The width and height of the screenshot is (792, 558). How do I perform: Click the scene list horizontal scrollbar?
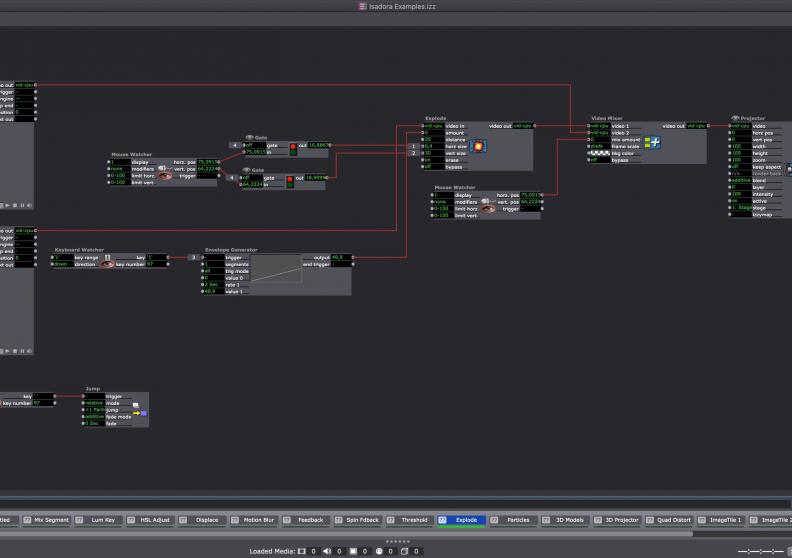tap(346, 533)
